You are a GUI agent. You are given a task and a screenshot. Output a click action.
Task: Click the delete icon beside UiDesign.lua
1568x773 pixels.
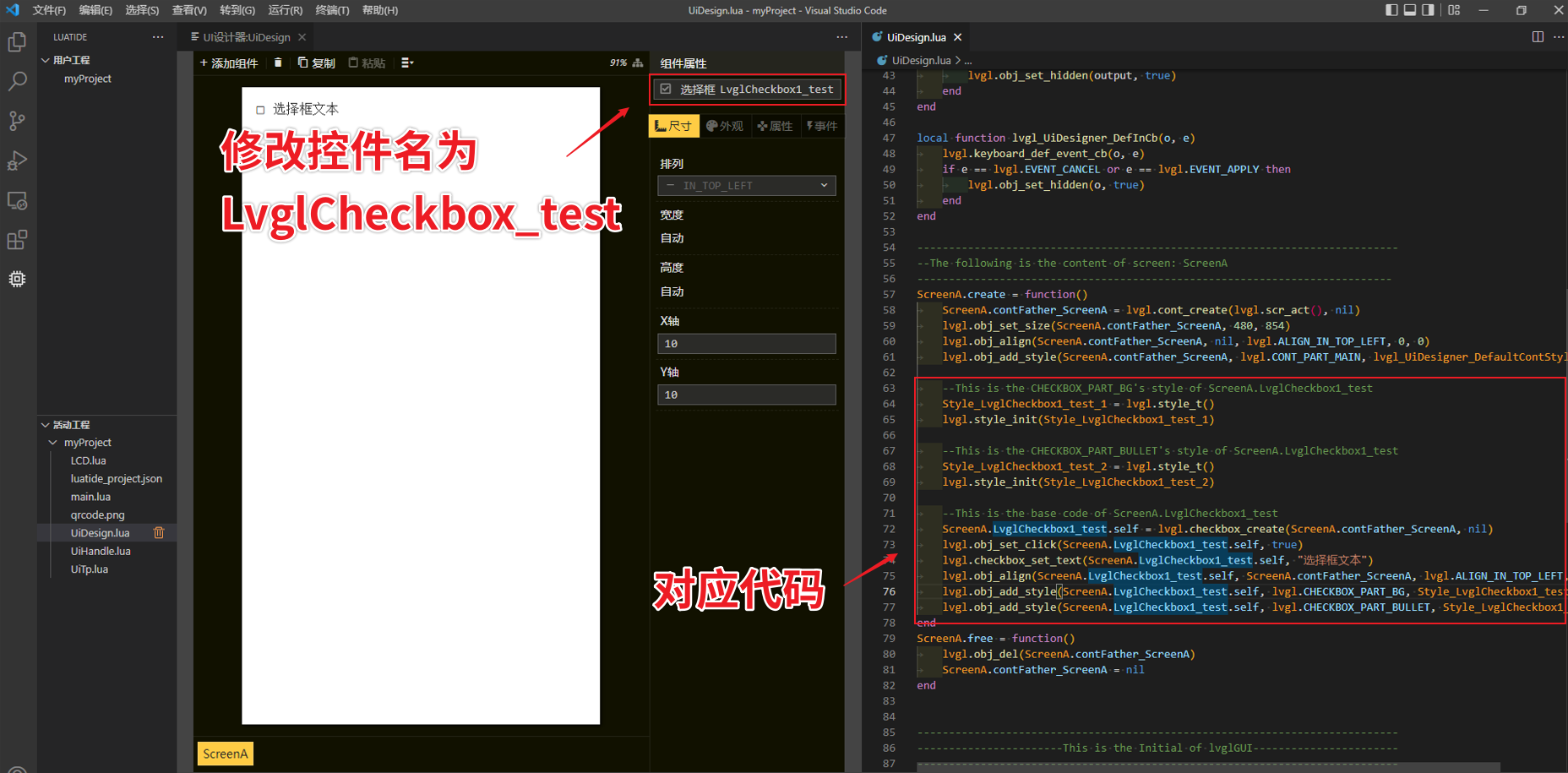(159, 533)
